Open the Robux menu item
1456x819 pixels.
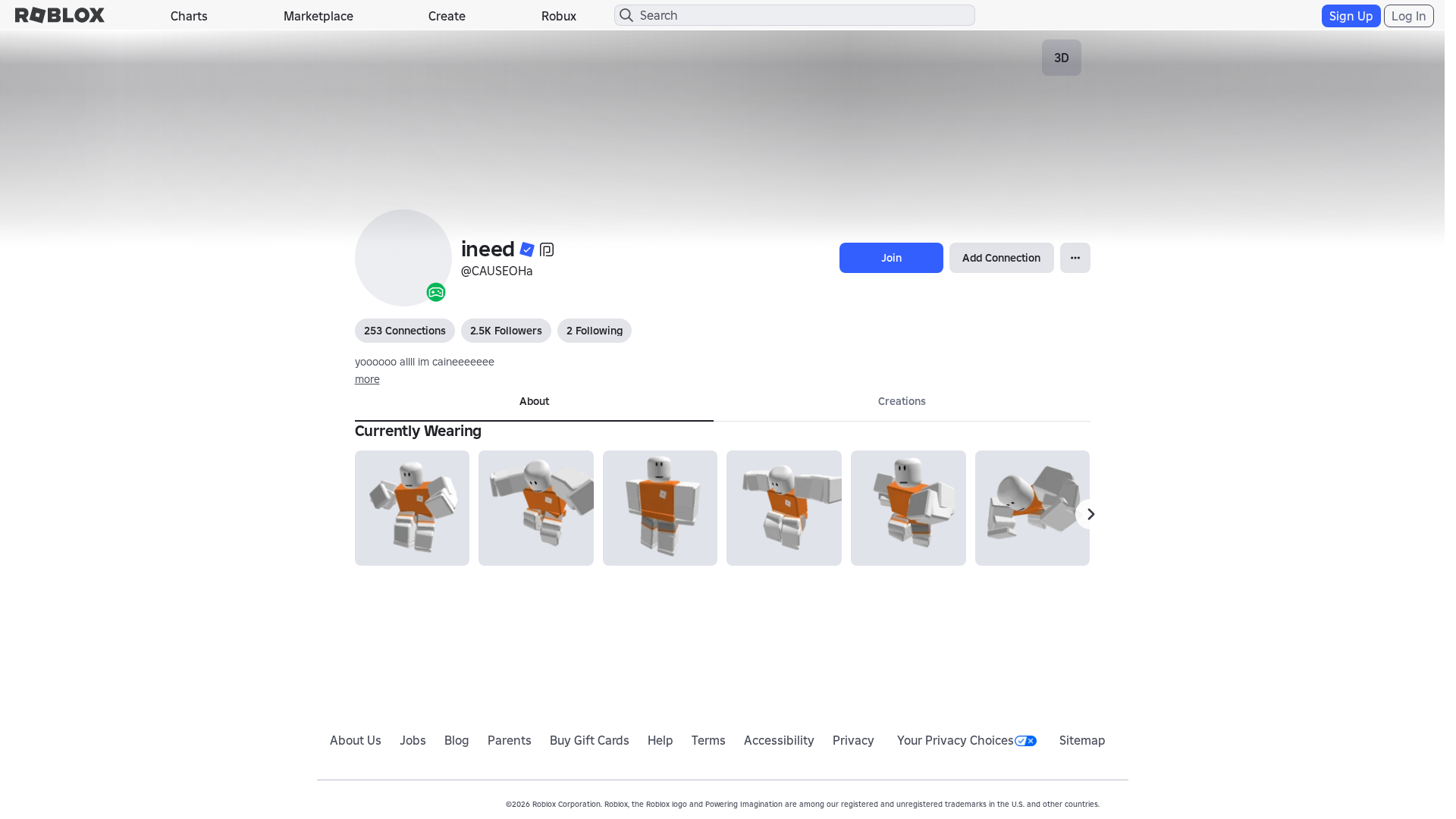[x=559, y=16]
